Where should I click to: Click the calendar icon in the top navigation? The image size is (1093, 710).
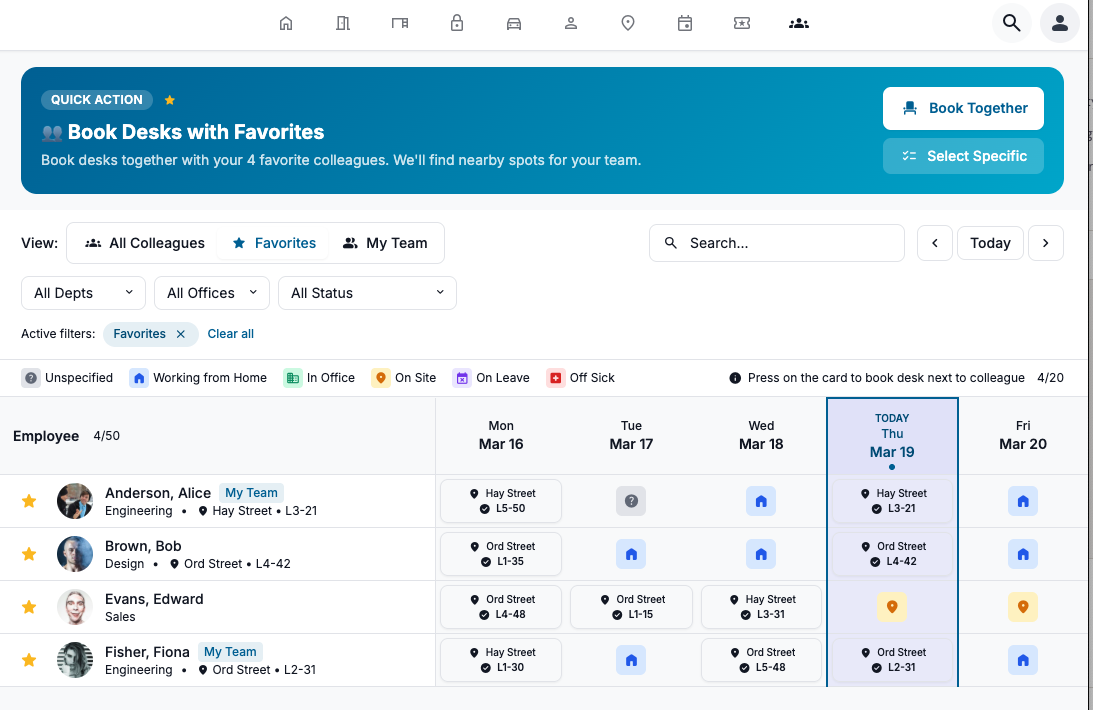tap(685, 23)
